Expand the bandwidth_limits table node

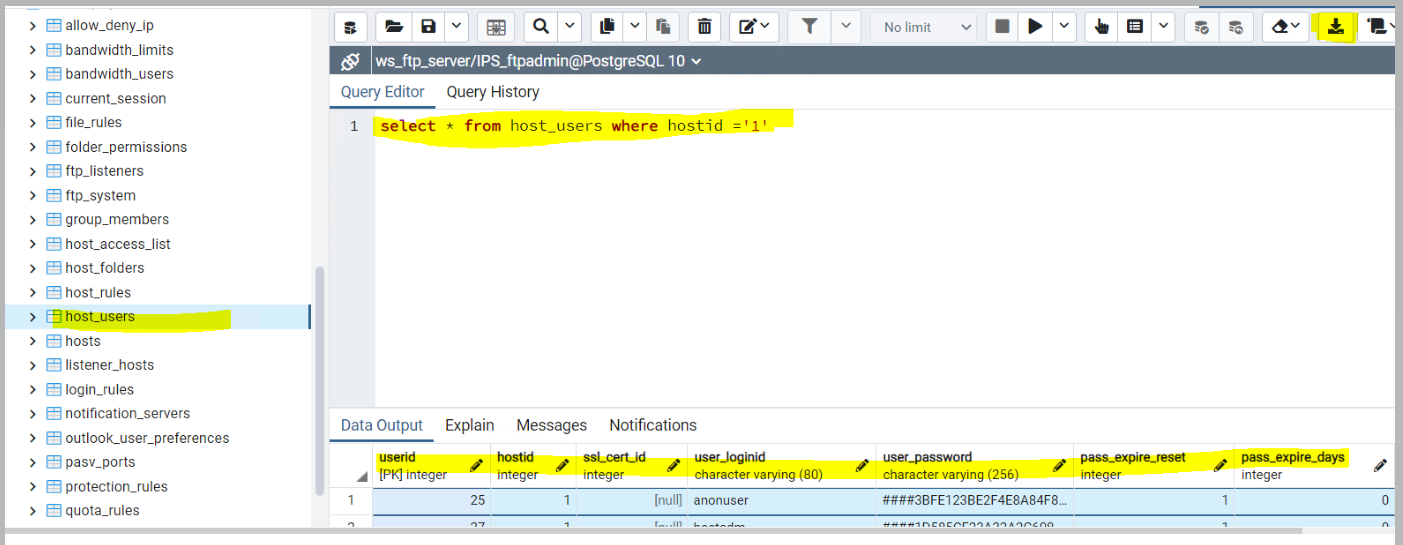(x=33, y=50)
